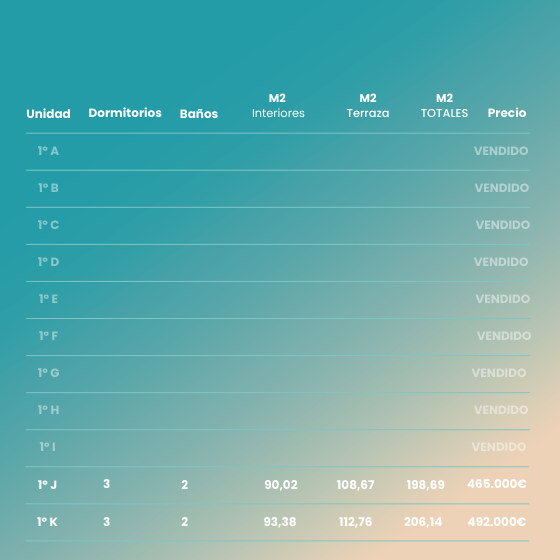Image resolution: width=560 pixels, height=560 pixels.
Task: Select unit 1º F
Action: click(48, 336)
